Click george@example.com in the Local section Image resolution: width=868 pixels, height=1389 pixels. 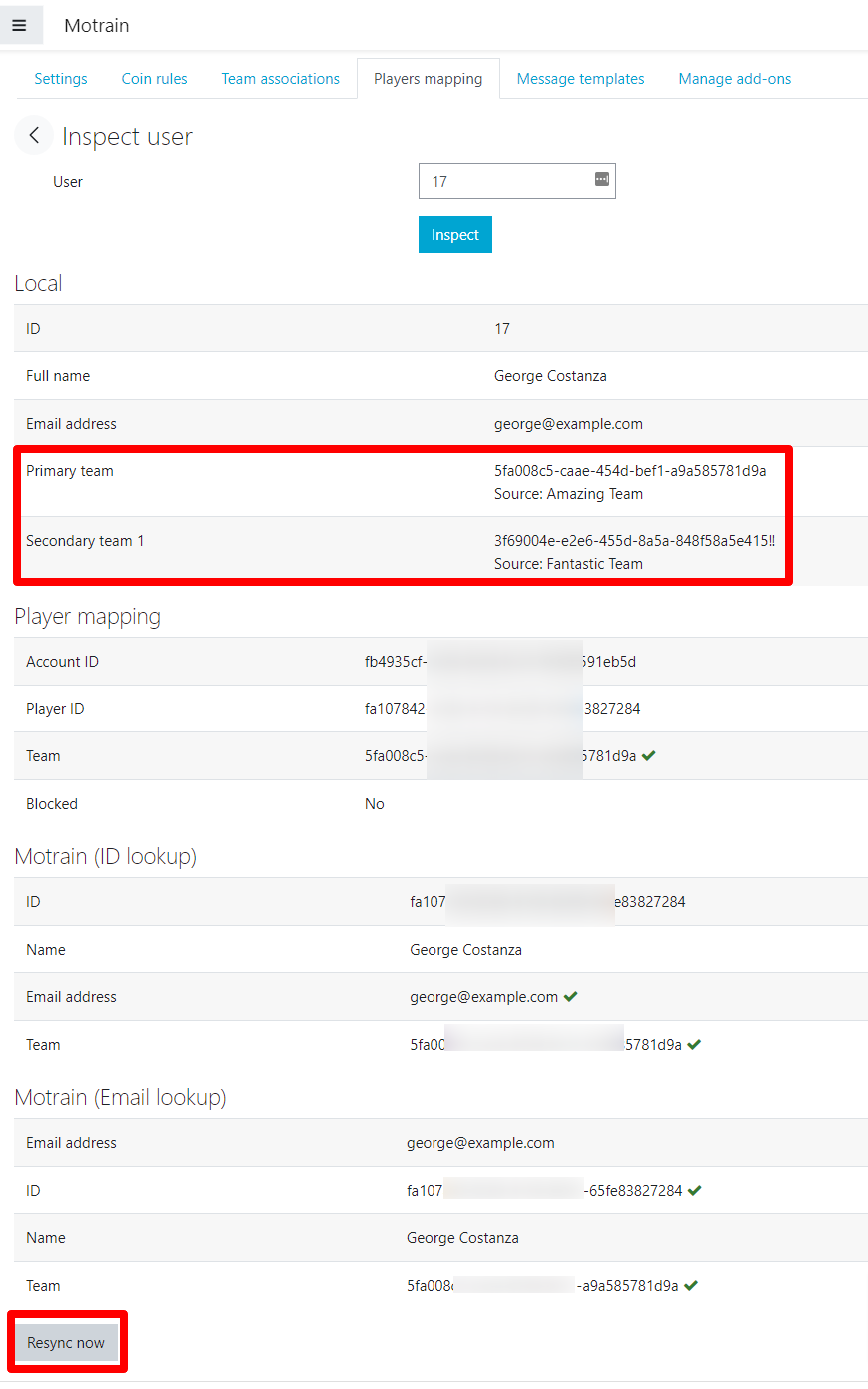568,424
